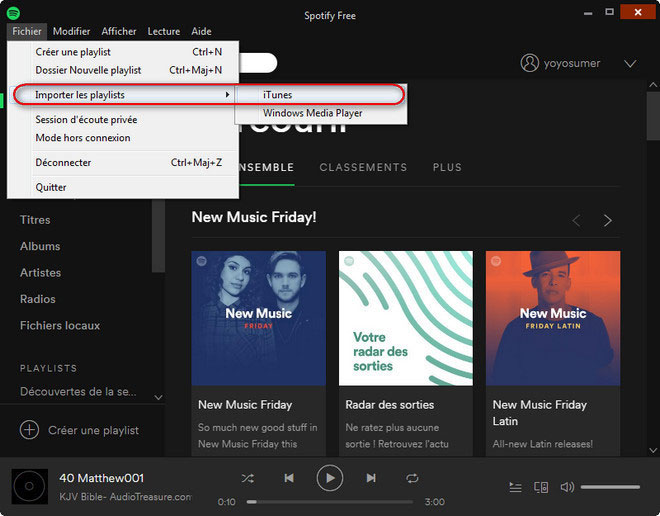
Task: Open the play queue icon
Action: (515, 487)
